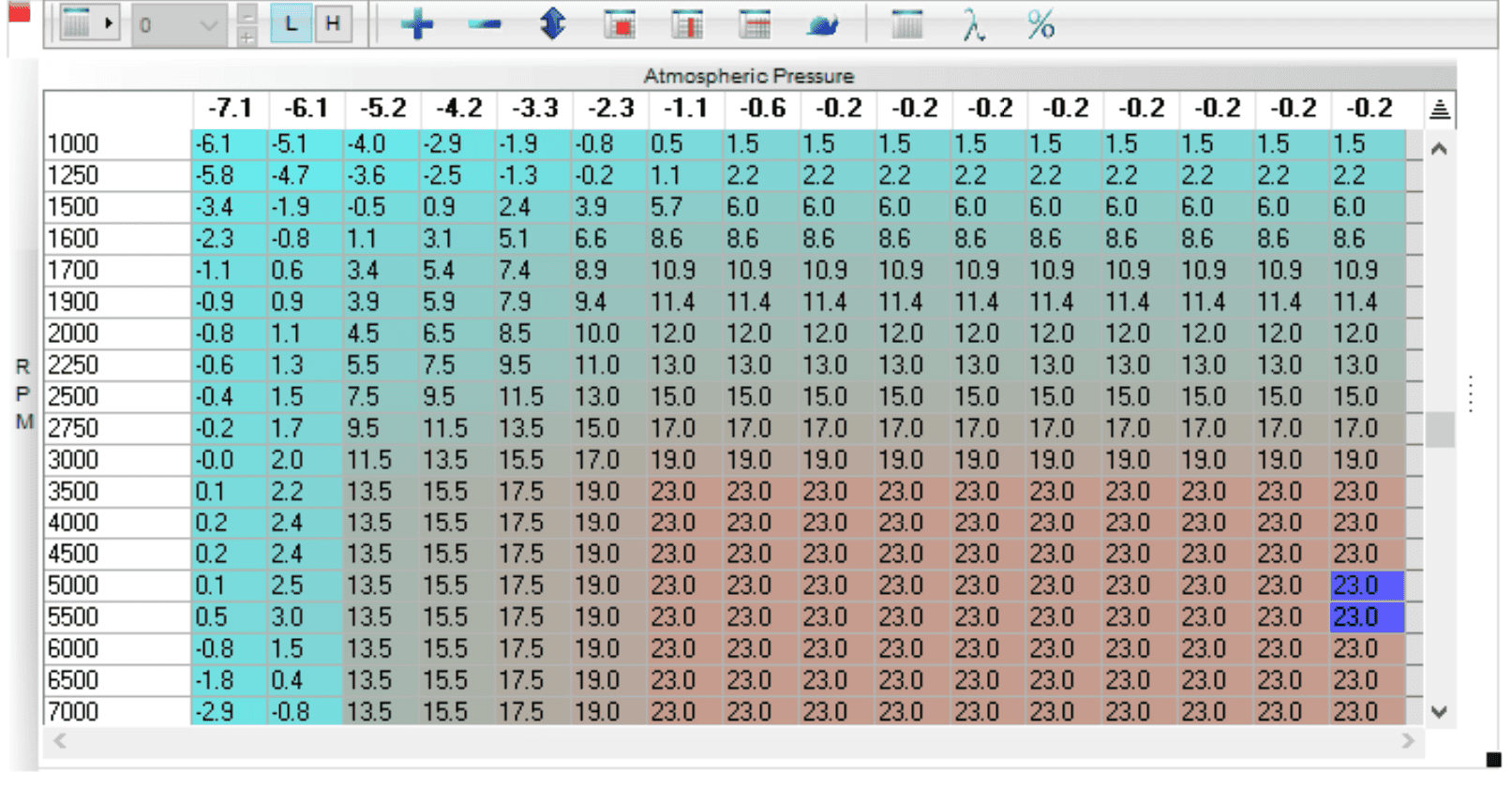Click the horizontal scrollbar left arrow
The image size is (1512, 786).
pyautogui.click(x=60, y=741)
